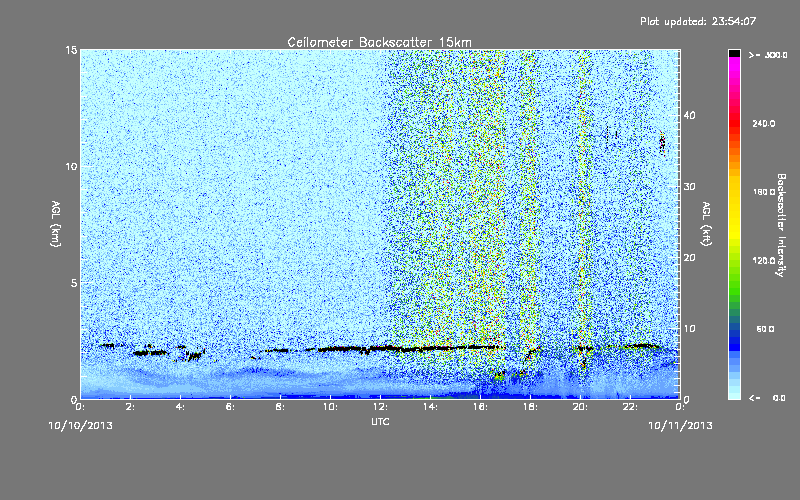
Task: Click the 30 tick on the kft axis
Action: pyautogui.click(x=689, y=187)
